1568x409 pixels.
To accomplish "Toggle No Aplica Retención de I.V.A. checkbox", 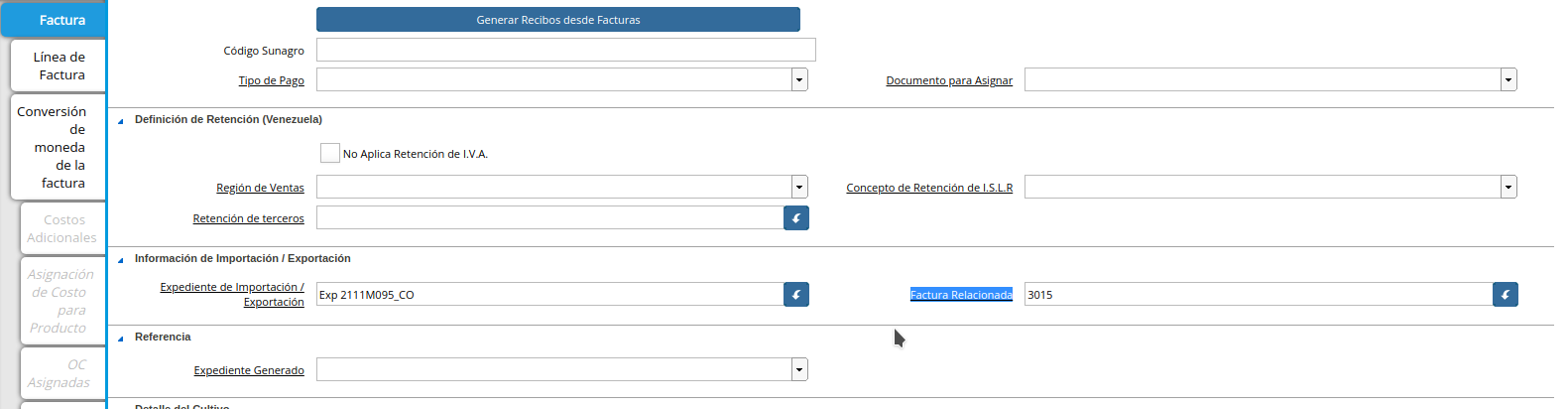I will tap(330, 153).
